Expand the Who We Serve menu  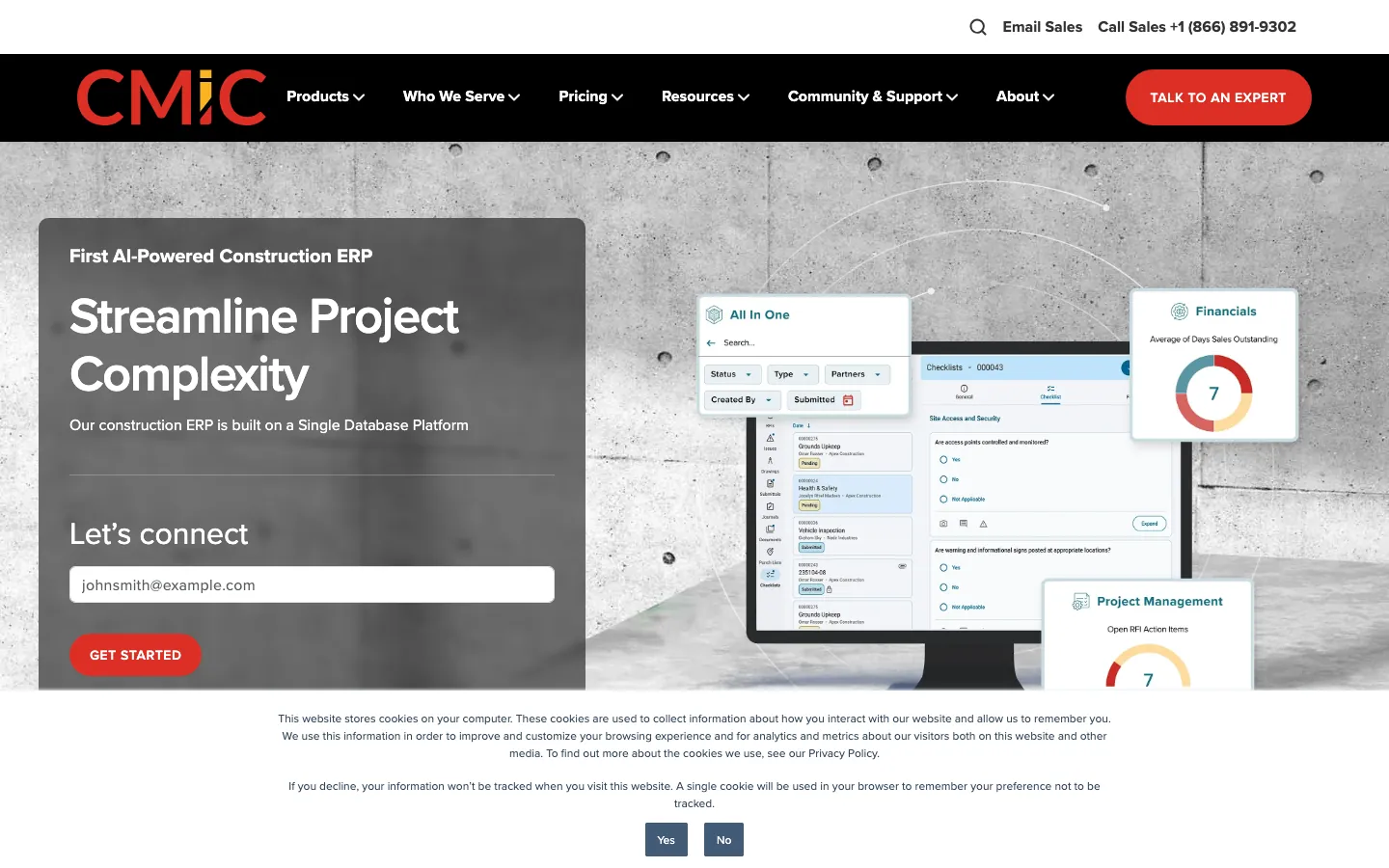(461, 96)
